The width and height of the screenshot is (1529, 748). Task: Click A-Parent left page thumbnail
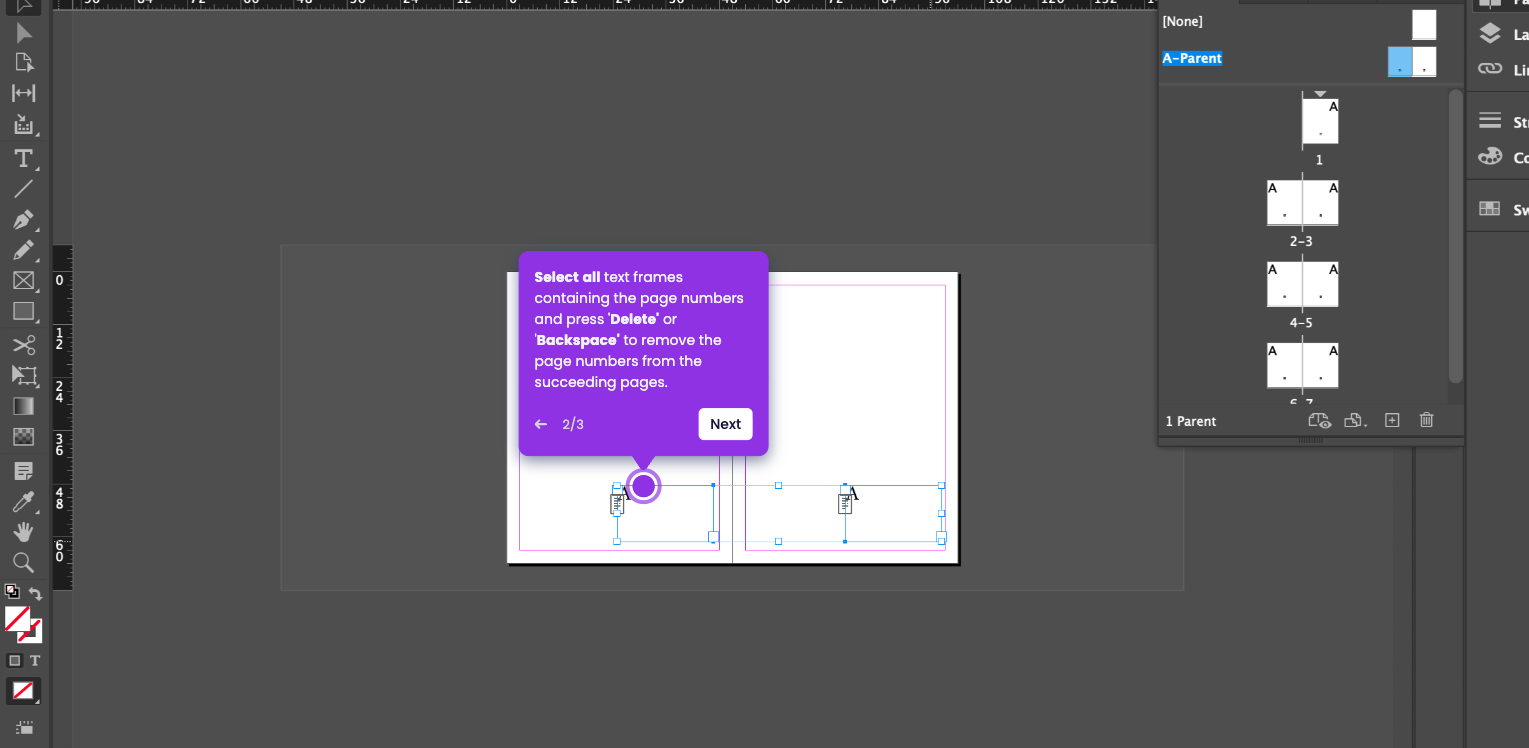(x=1400, y=61)
